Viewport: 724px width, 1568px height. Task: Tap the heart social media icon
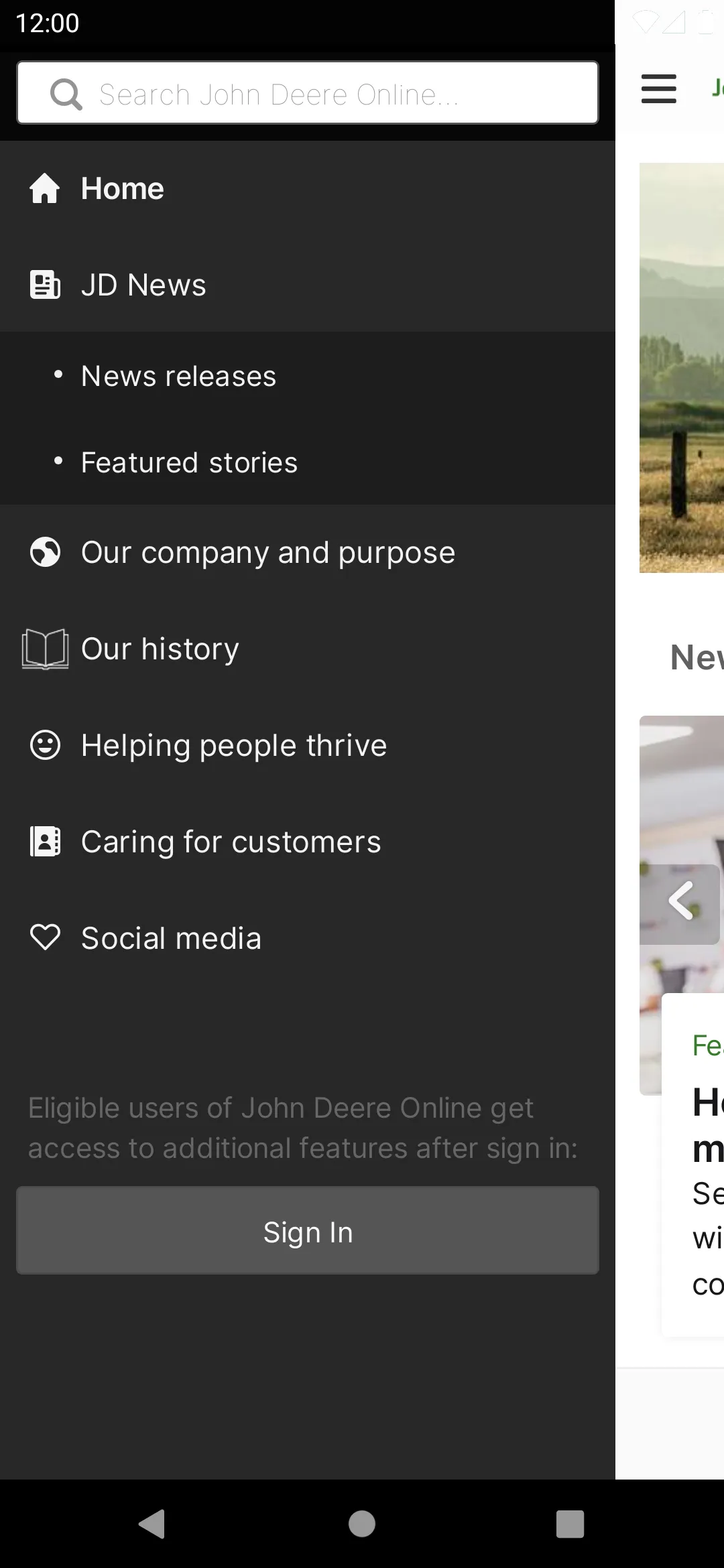point(45,937)
